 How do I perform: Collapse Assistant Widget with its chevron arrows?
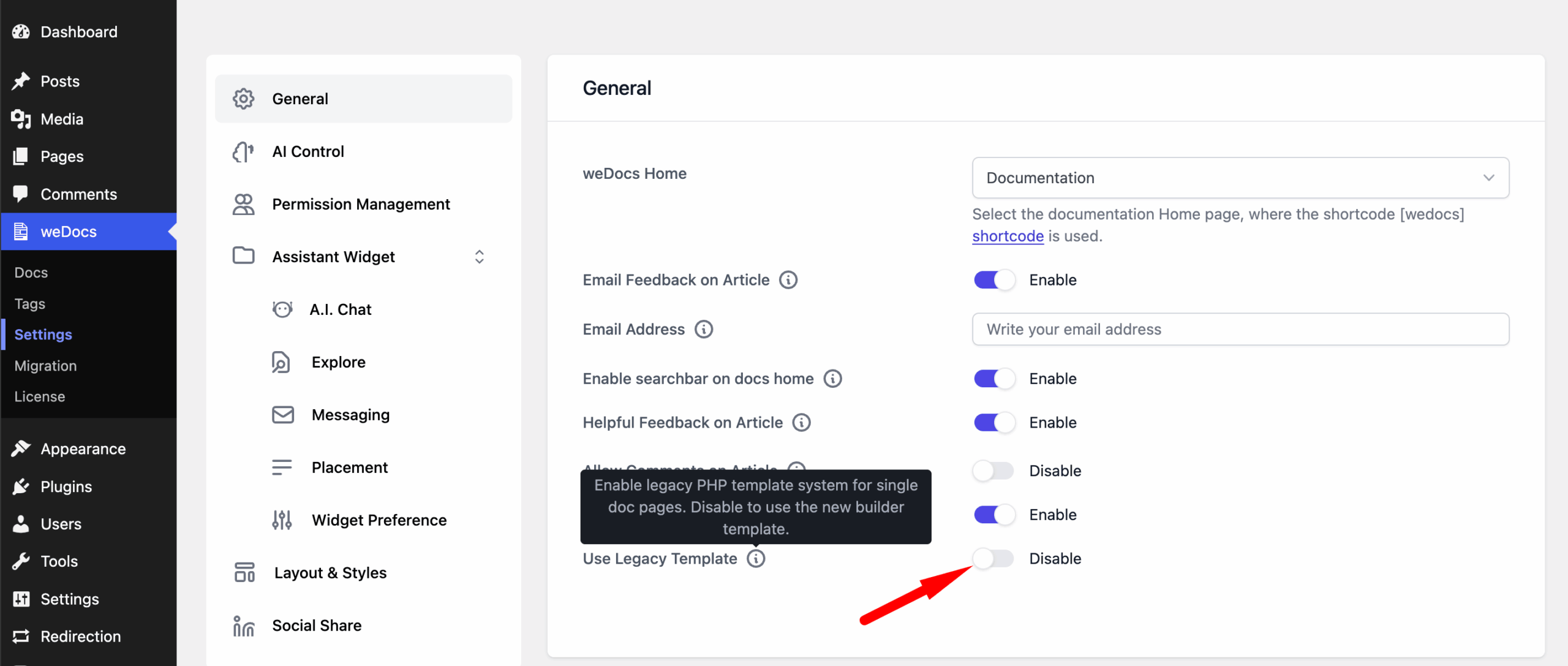tap(479, 257)
